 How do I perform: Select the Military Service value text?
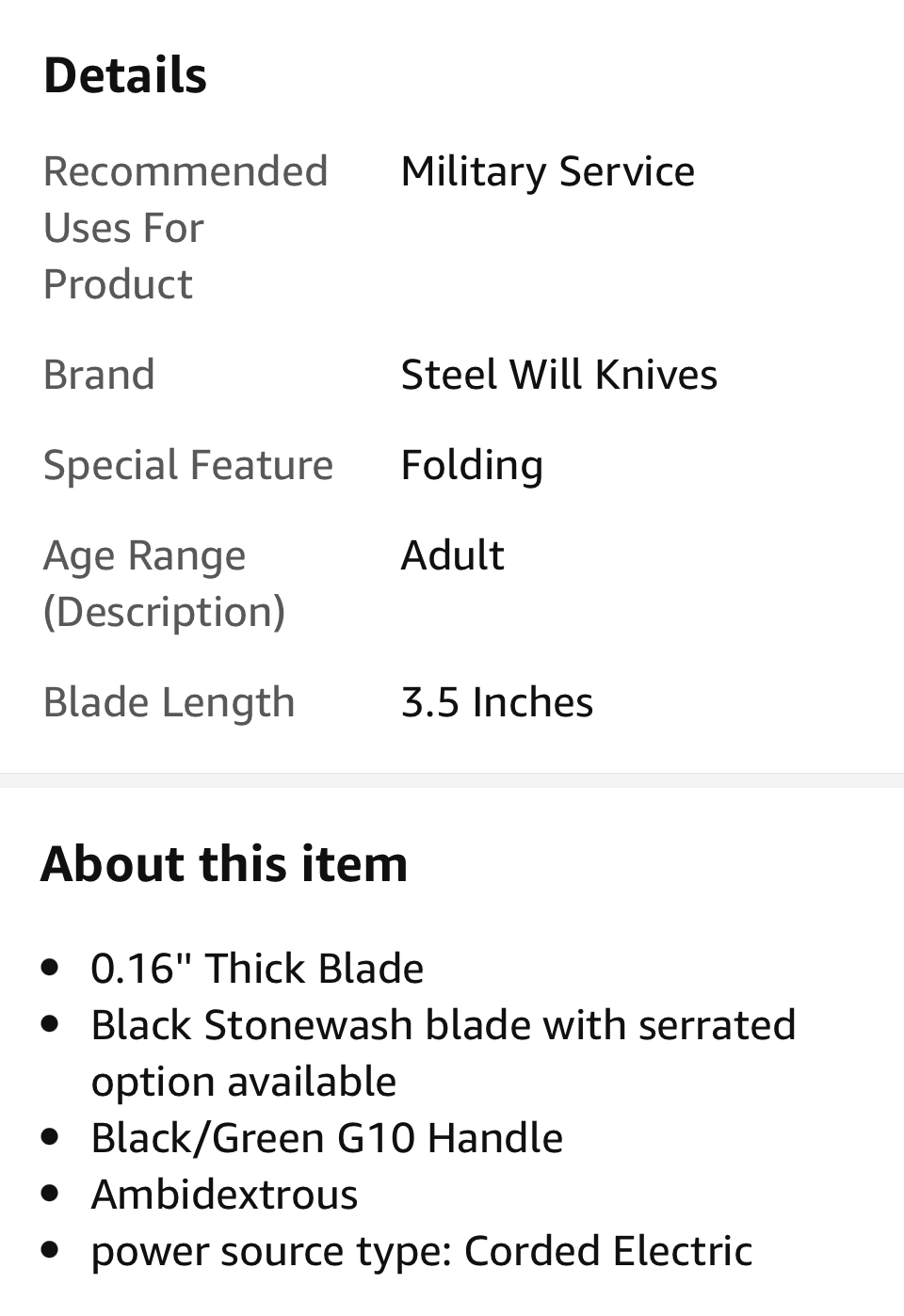click(x=547, y=171)
